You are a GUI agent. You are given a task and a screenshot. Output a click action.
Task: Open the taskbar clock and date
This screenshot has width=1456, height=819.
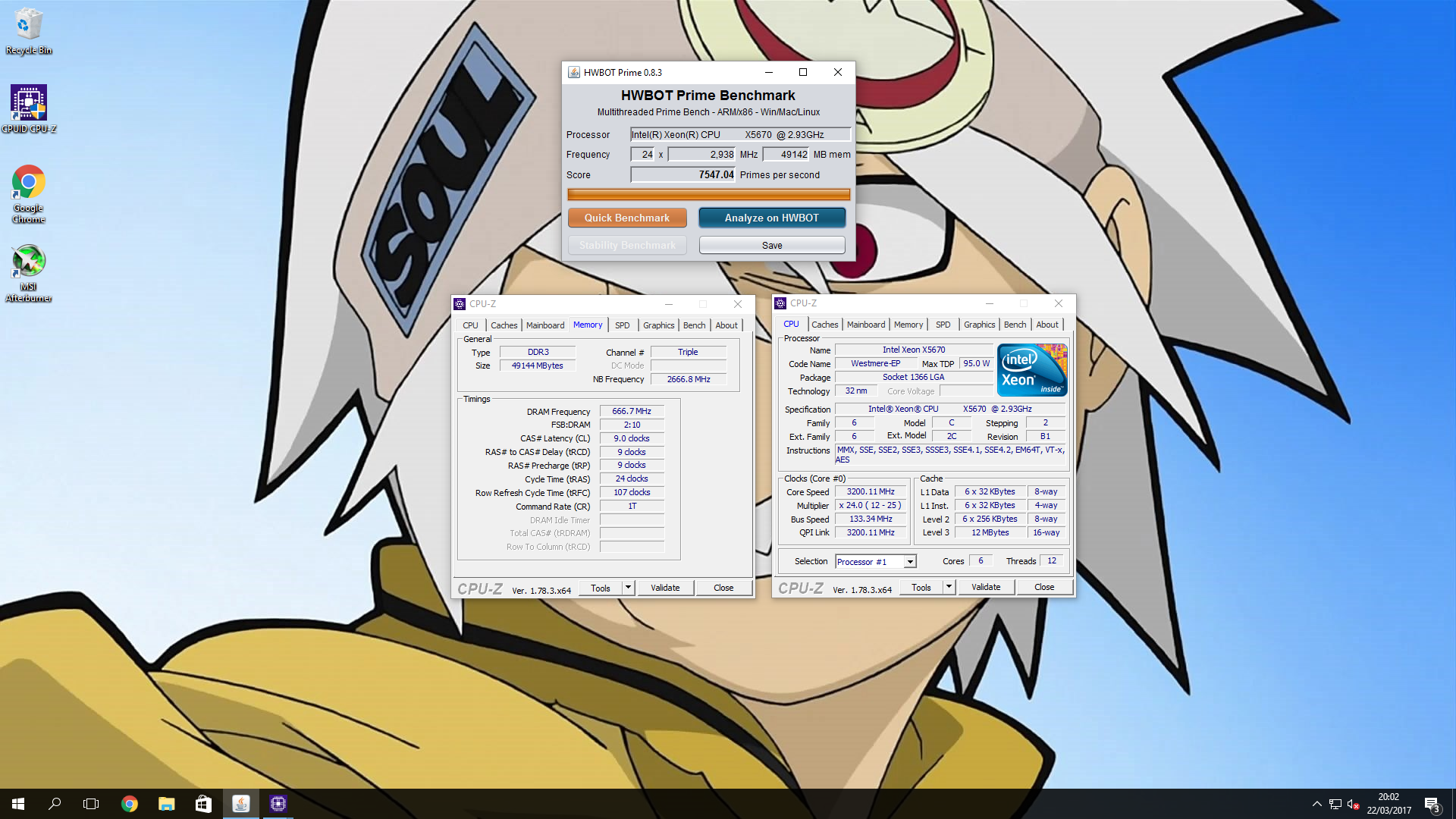point(1389,804)
